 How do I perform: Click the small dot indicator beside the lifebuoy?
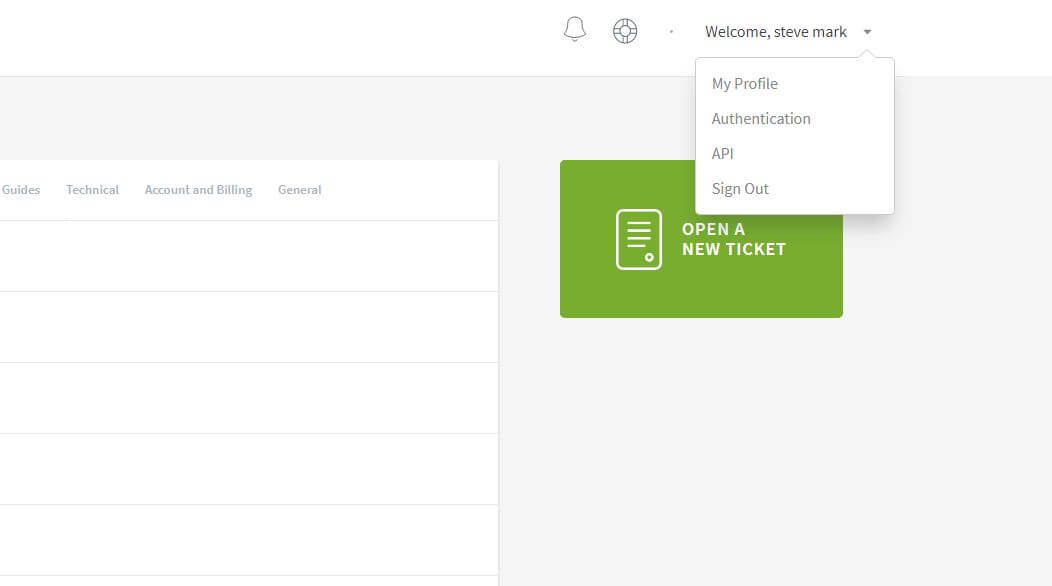[x=669, y=30]
